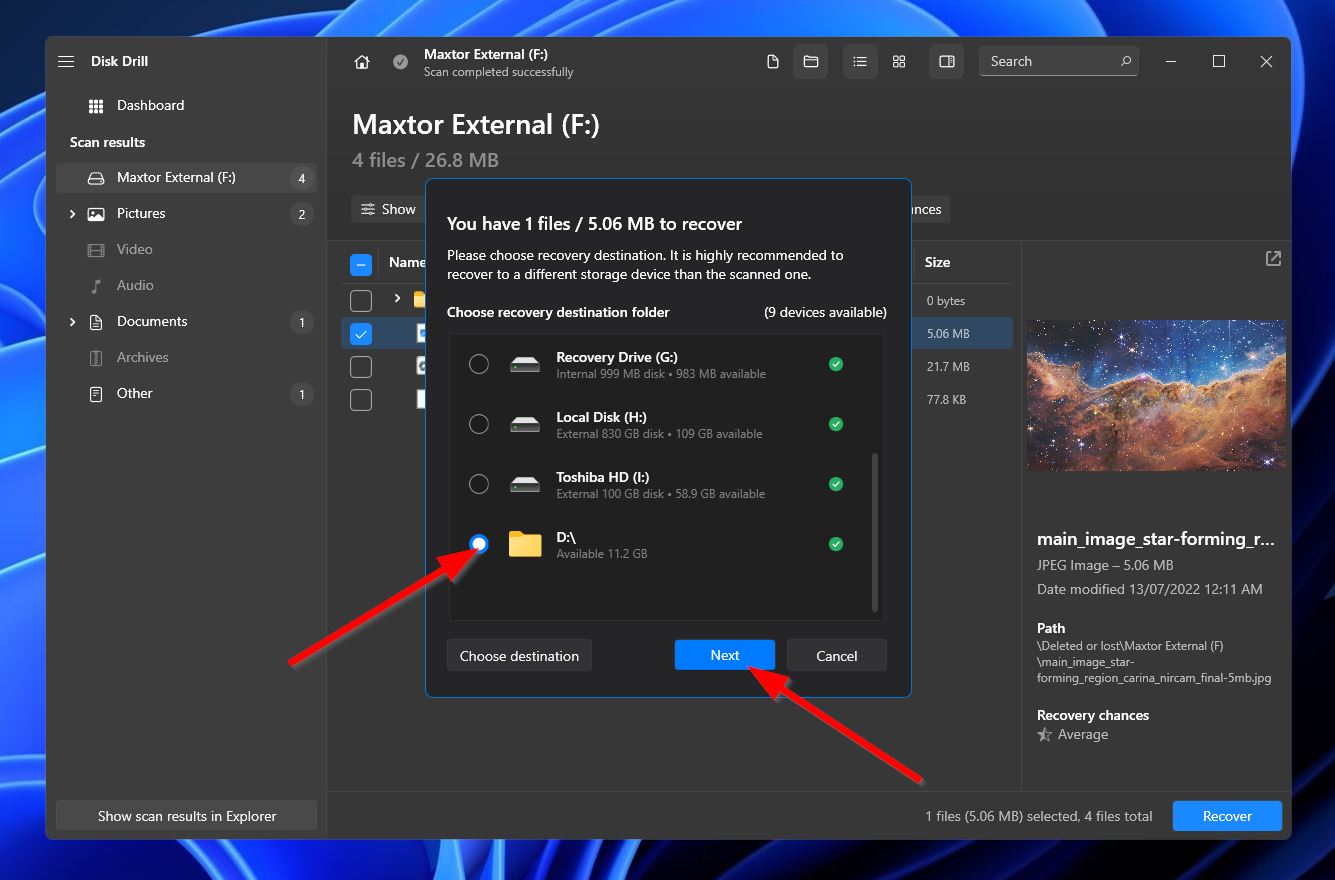Viewport: 1335px width, 880px height.
Task: Uncheck the 5.06 MB file row checkbox
Action: pyautogui.click(x=361, y=334)
